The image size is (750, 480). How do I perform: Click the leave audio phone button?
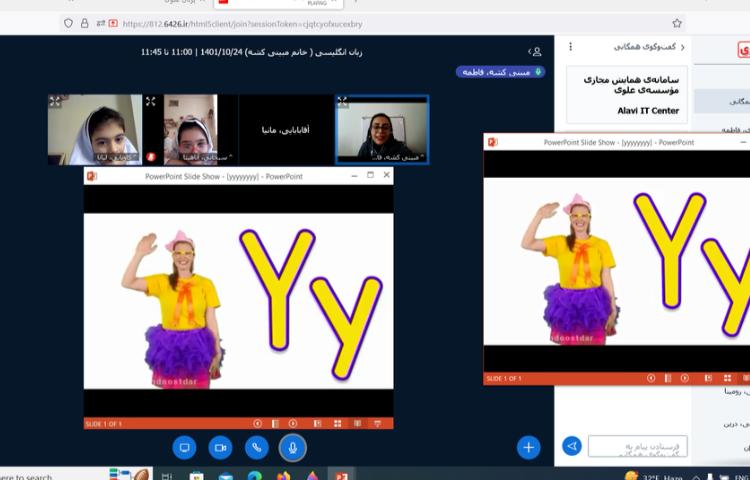[257, 448]
